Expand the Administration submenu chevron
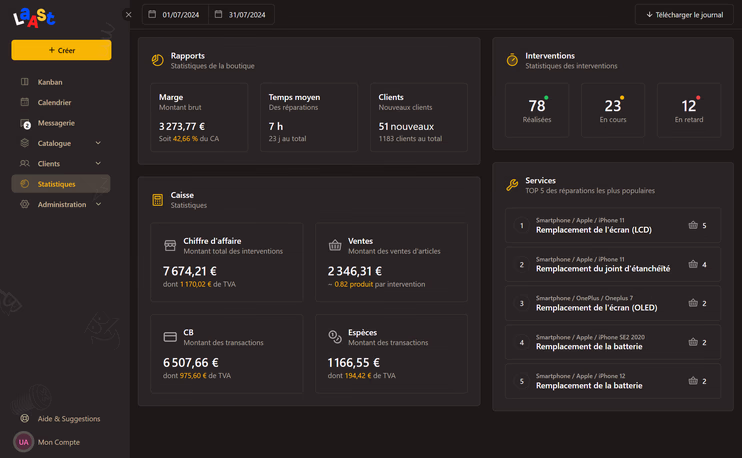The image size is (742, 458). (98, 204)
